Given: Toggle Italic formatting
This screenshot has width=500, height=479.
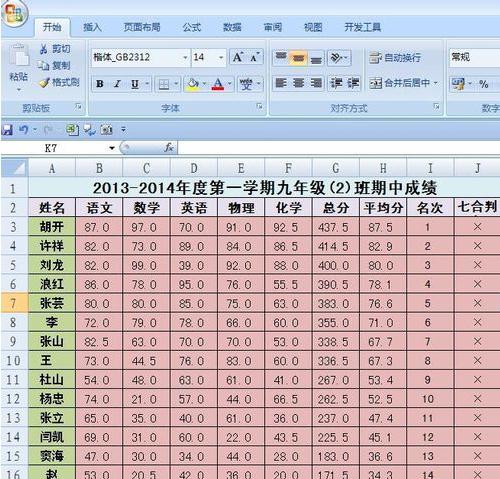Looking at the screenshot, I should tap(117, 84).
